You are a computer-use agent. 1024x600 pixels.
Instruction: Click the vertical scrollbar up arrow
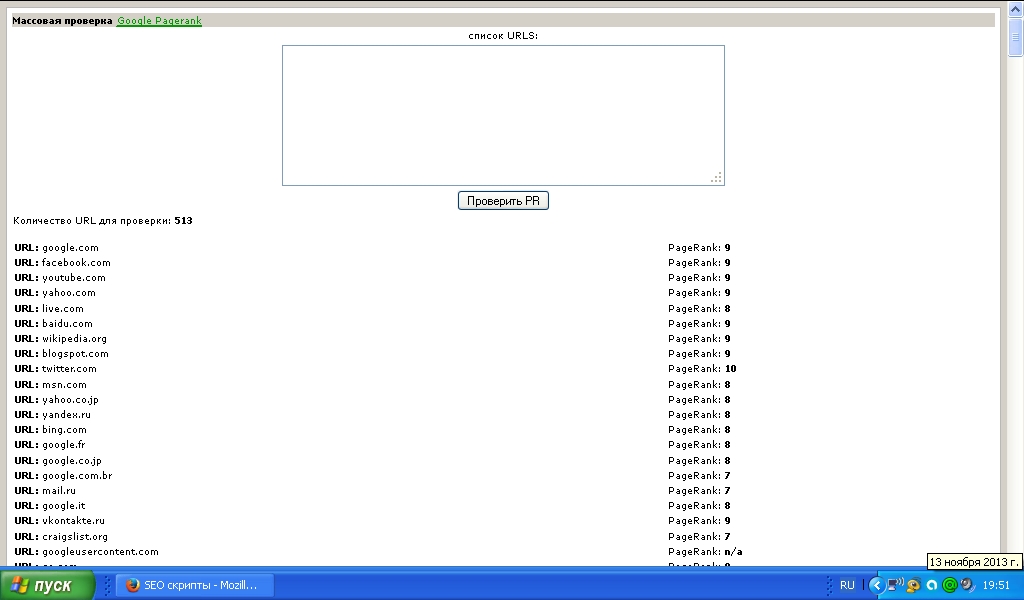(1016, 8)
